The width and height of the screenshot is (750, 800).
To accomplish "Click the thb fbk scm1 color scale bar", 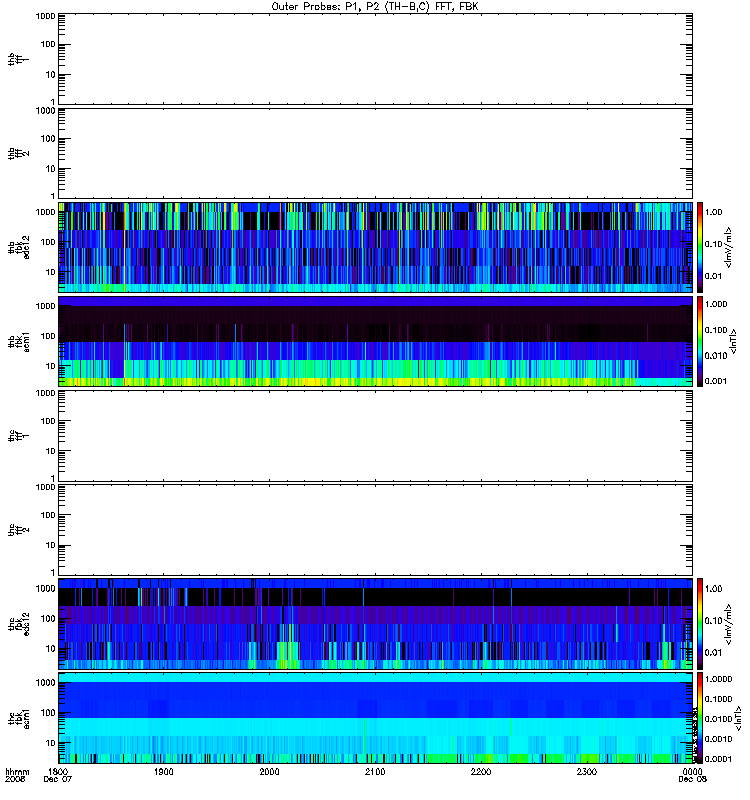I will [700, 341].
